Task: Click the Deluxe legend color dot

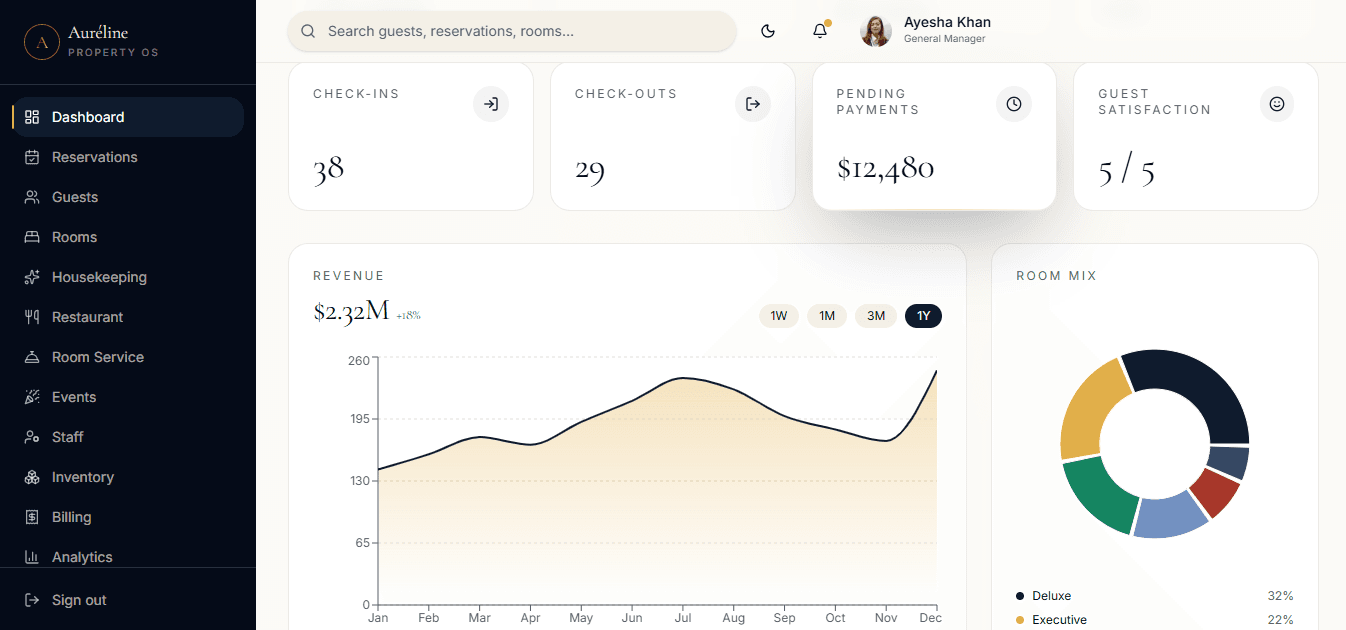Action: (x=1020, y=596)
